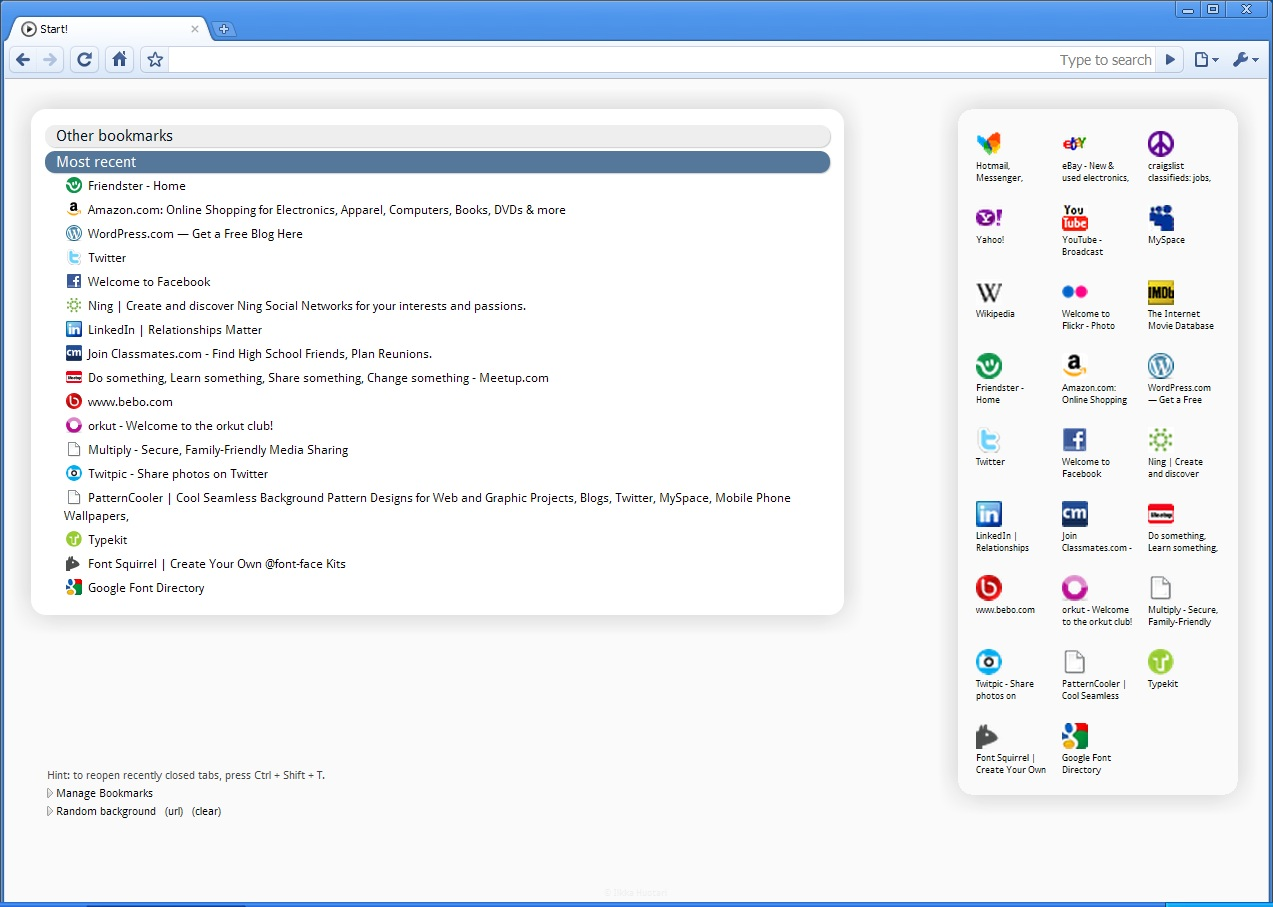
Task: Open the Meetup.com list link
Action: pos(318,378)
